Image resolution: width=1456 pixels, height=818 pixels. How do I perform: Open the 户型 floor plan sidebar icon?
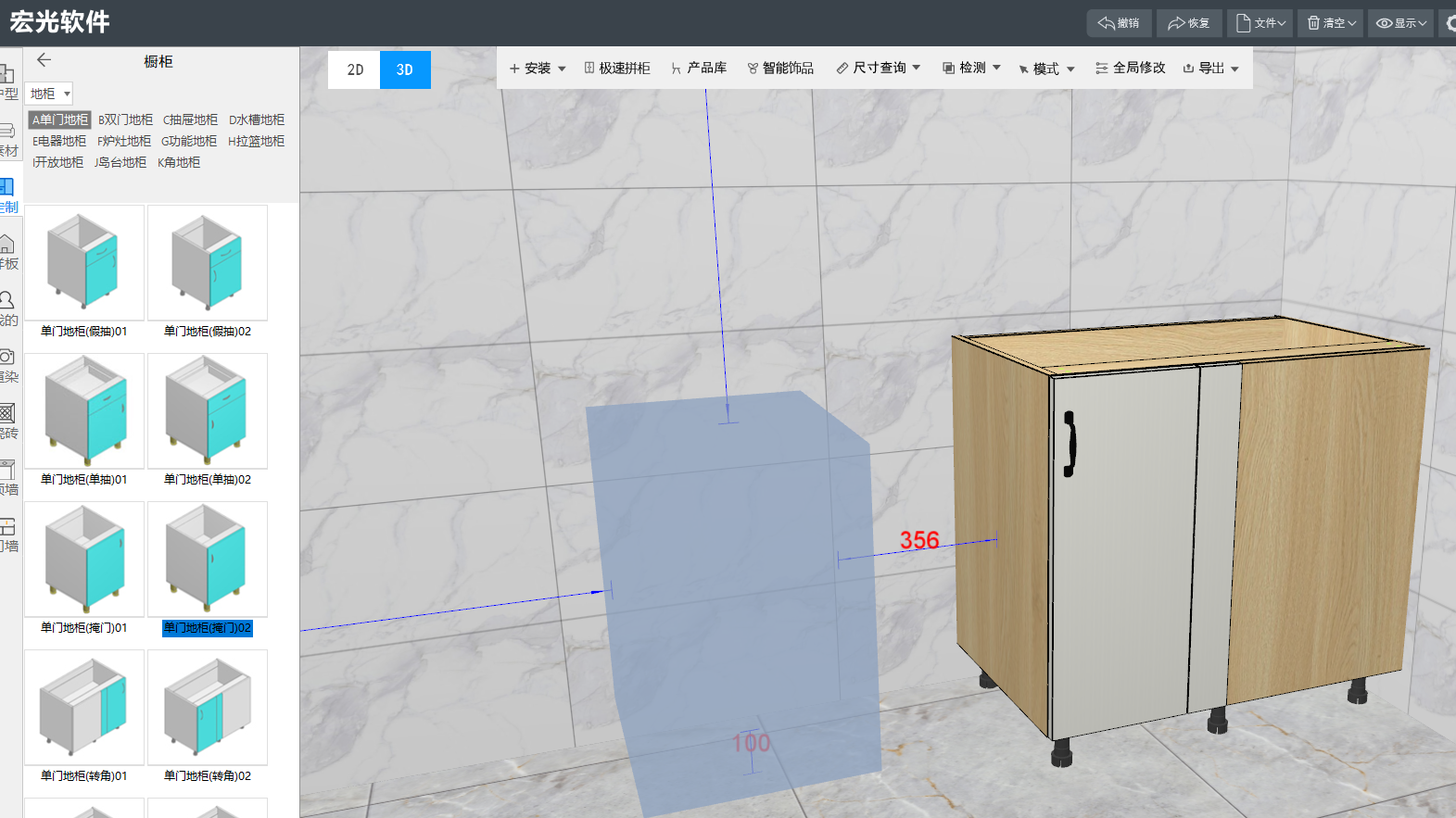pyautogui.click(x=7, y=82)
